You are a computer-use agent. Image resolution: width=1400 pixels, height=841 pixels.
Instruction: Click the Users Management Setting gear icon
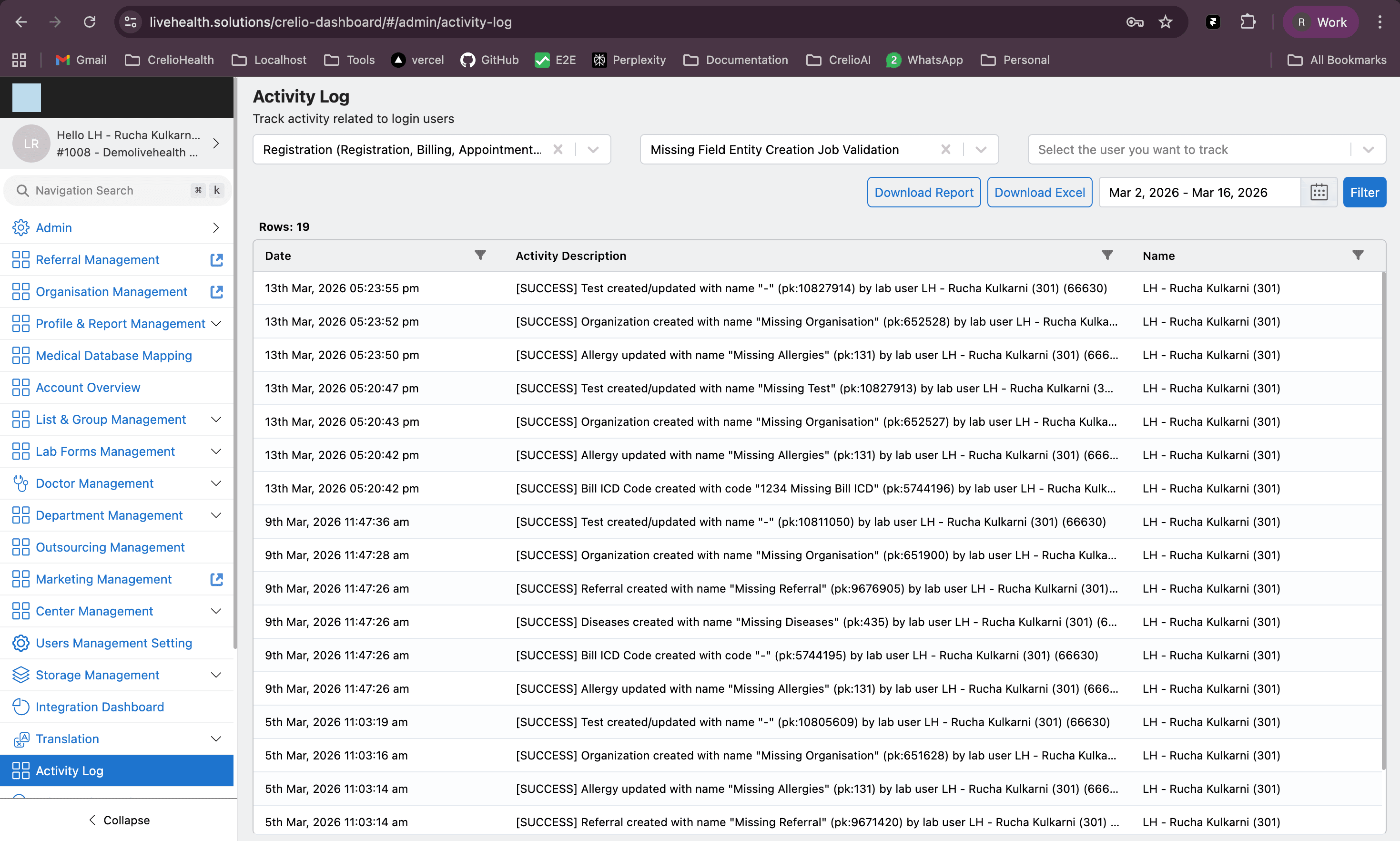(x=21, y=643)
